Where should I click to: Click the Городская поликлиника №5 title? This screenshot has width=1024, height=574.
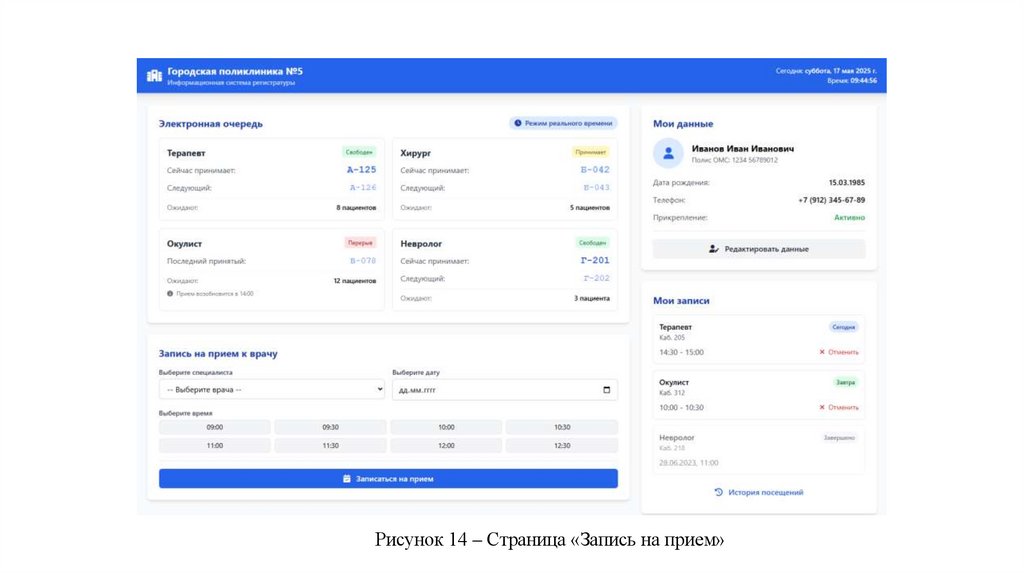[235, 71]
